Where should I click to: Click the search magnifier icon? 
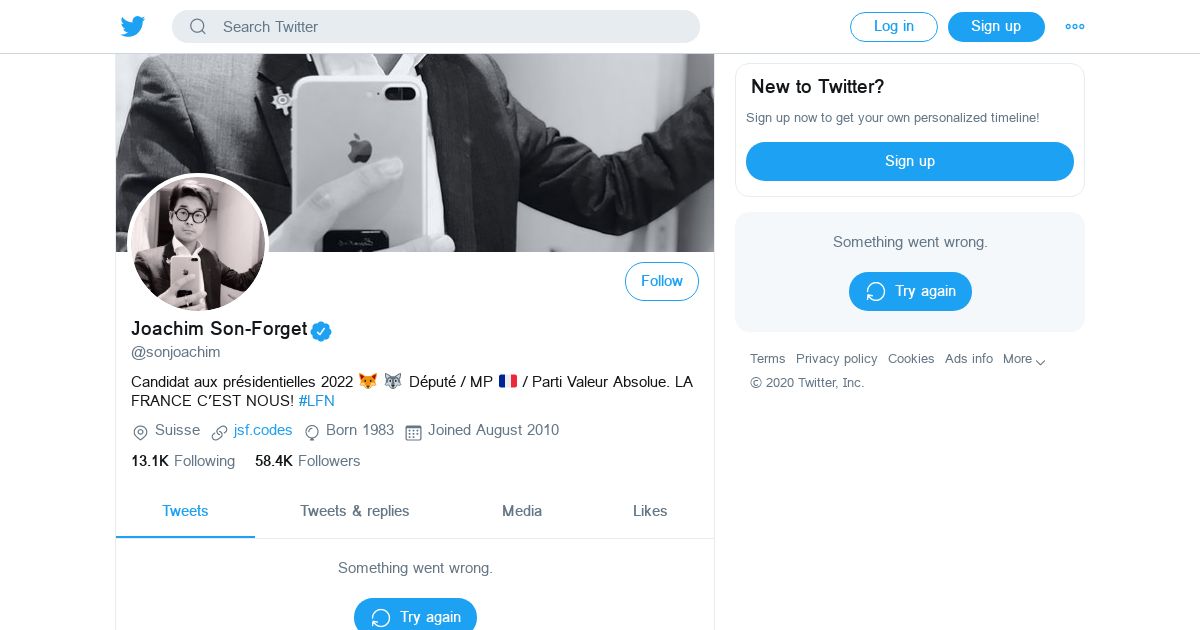(198, 27)
